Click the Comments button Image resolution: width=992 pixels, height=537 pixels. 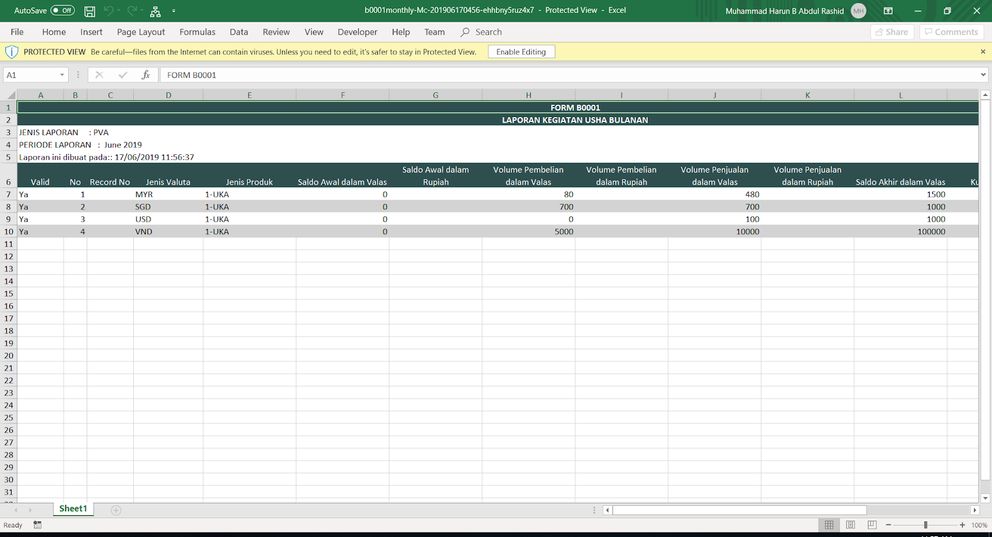[x=952, y=32]
